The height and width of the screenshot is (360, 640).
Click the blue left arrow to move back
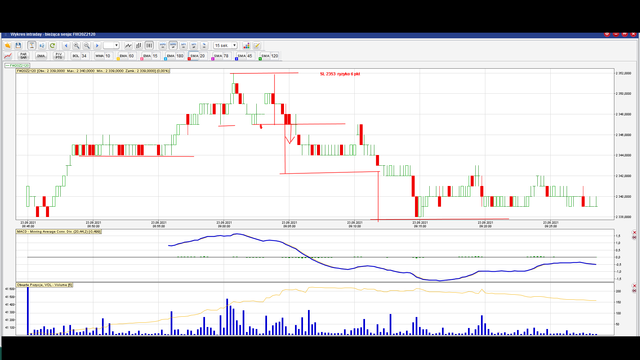pos(66,46)
